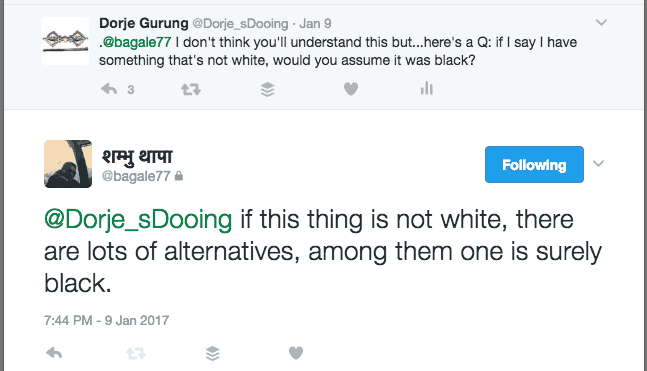647x371 pixels.
Task: Open more options chevron beside Following
Action: tap(598, 164)
